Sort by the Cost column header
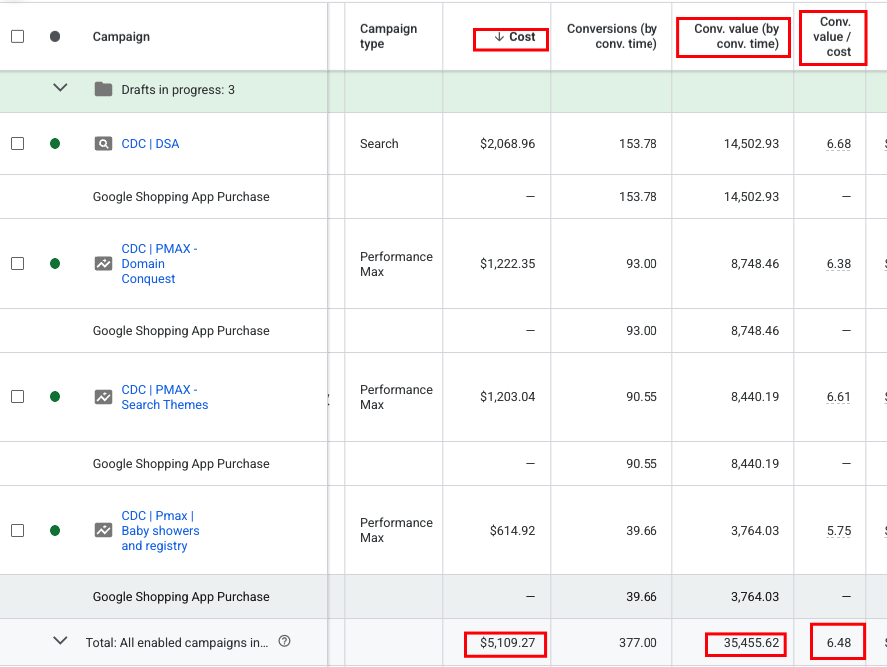The image size is (887, 667). click(x=522, y=37)
